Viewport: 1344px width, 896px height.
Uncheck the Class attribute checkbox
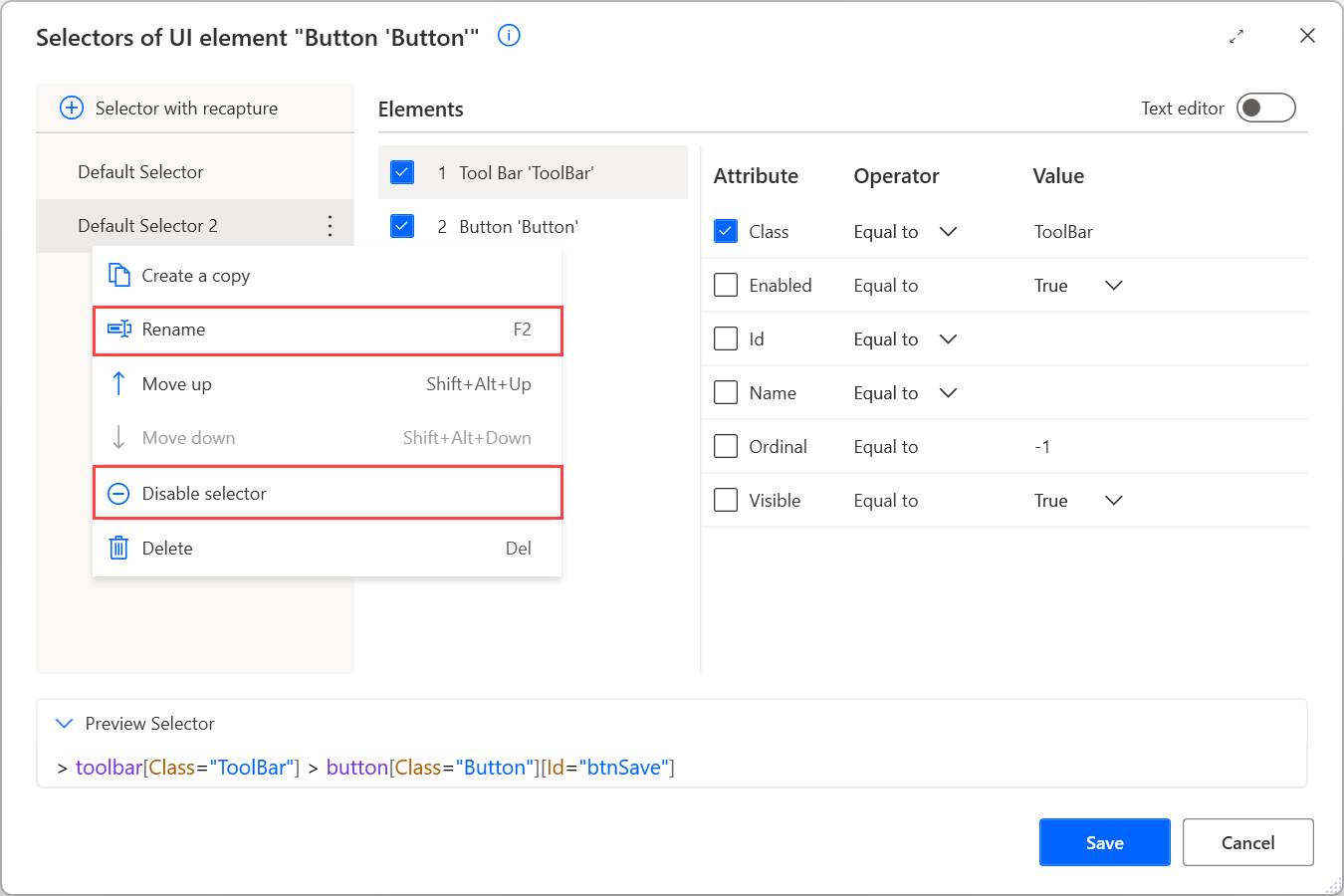click(725, 231)
